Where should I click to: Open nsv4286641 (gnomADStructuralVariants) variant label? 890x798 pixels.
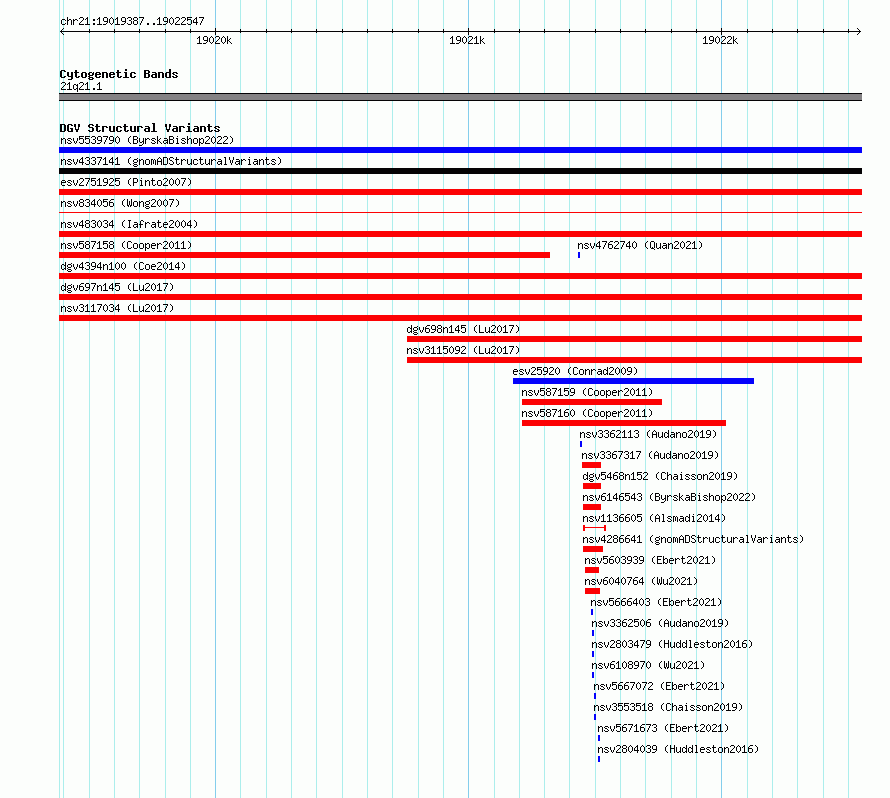click(x=693, y=539)
